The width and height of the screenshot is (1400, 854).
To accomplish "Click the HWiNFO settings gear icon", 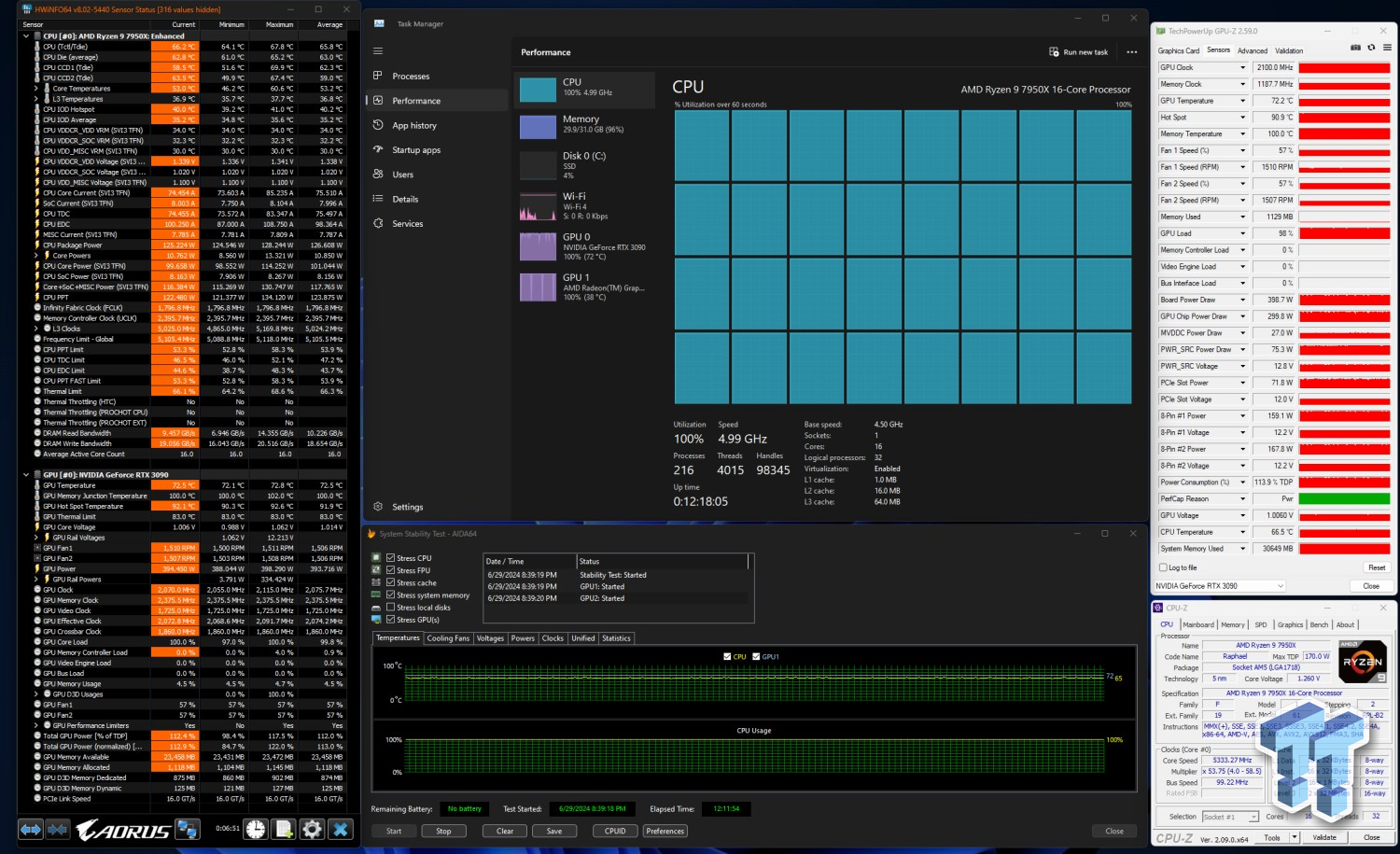I will coord(312,829).
